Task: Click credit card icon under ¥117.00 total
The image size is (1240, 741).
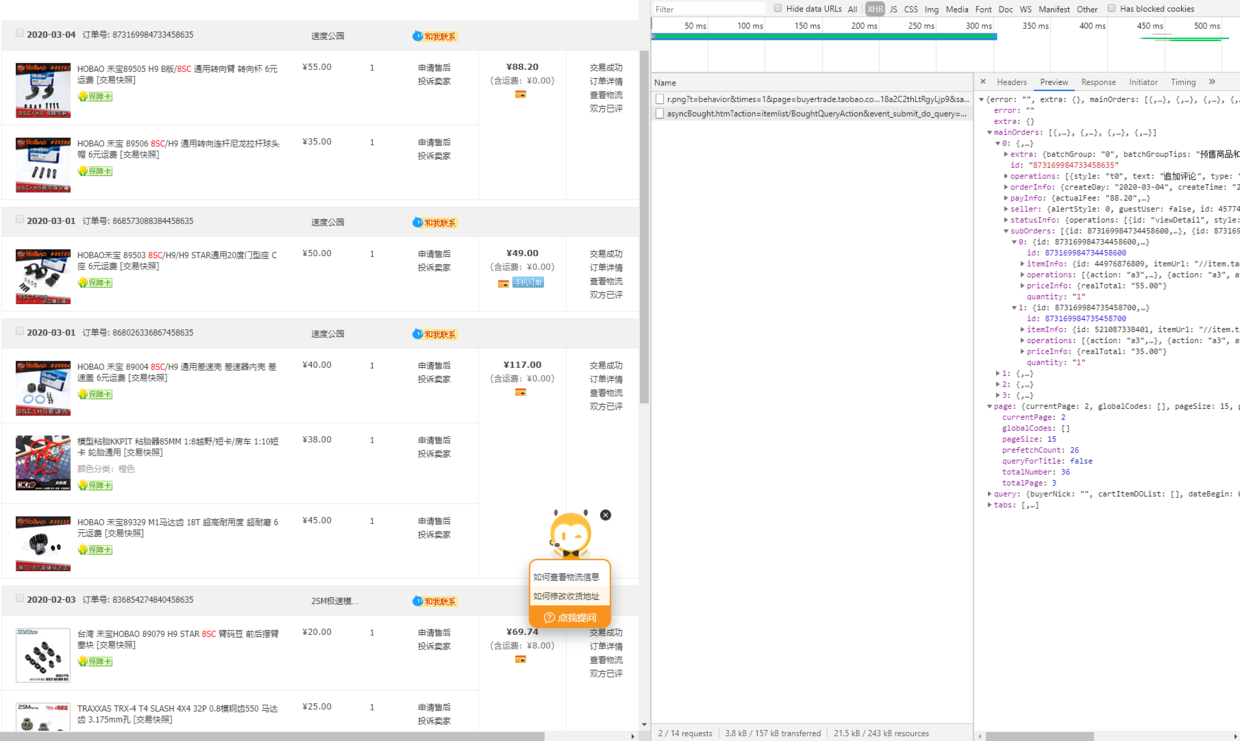Action: (520, 393)
